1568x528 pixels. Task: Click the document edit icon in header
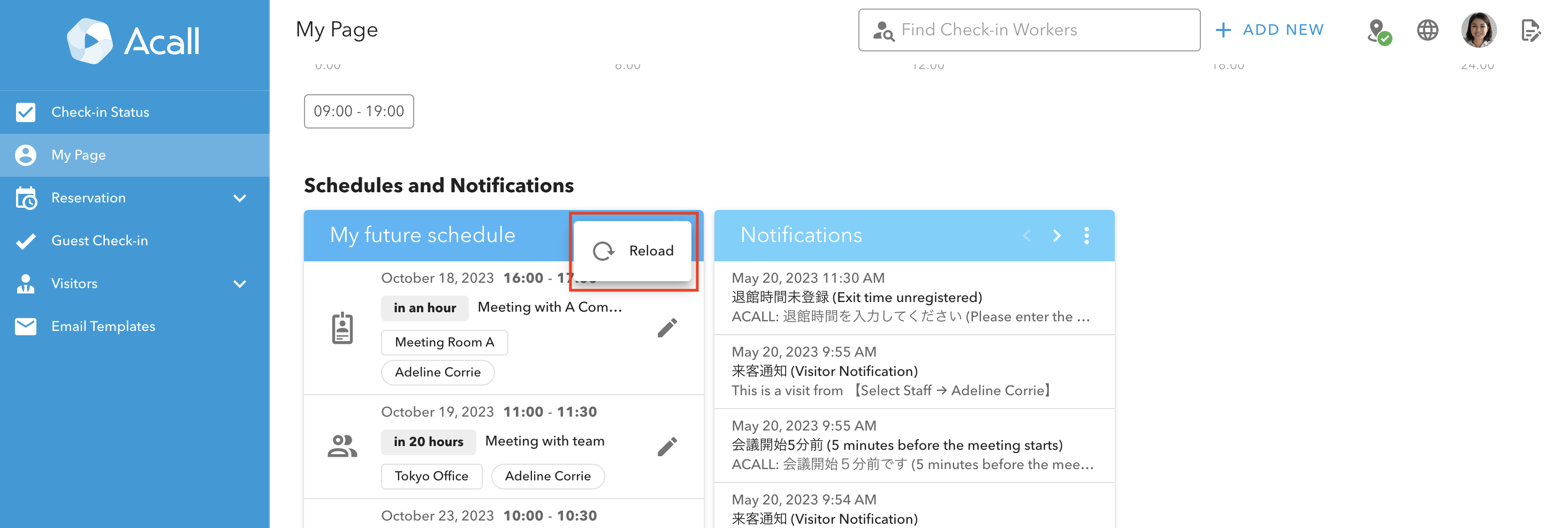click(1529, 30)
